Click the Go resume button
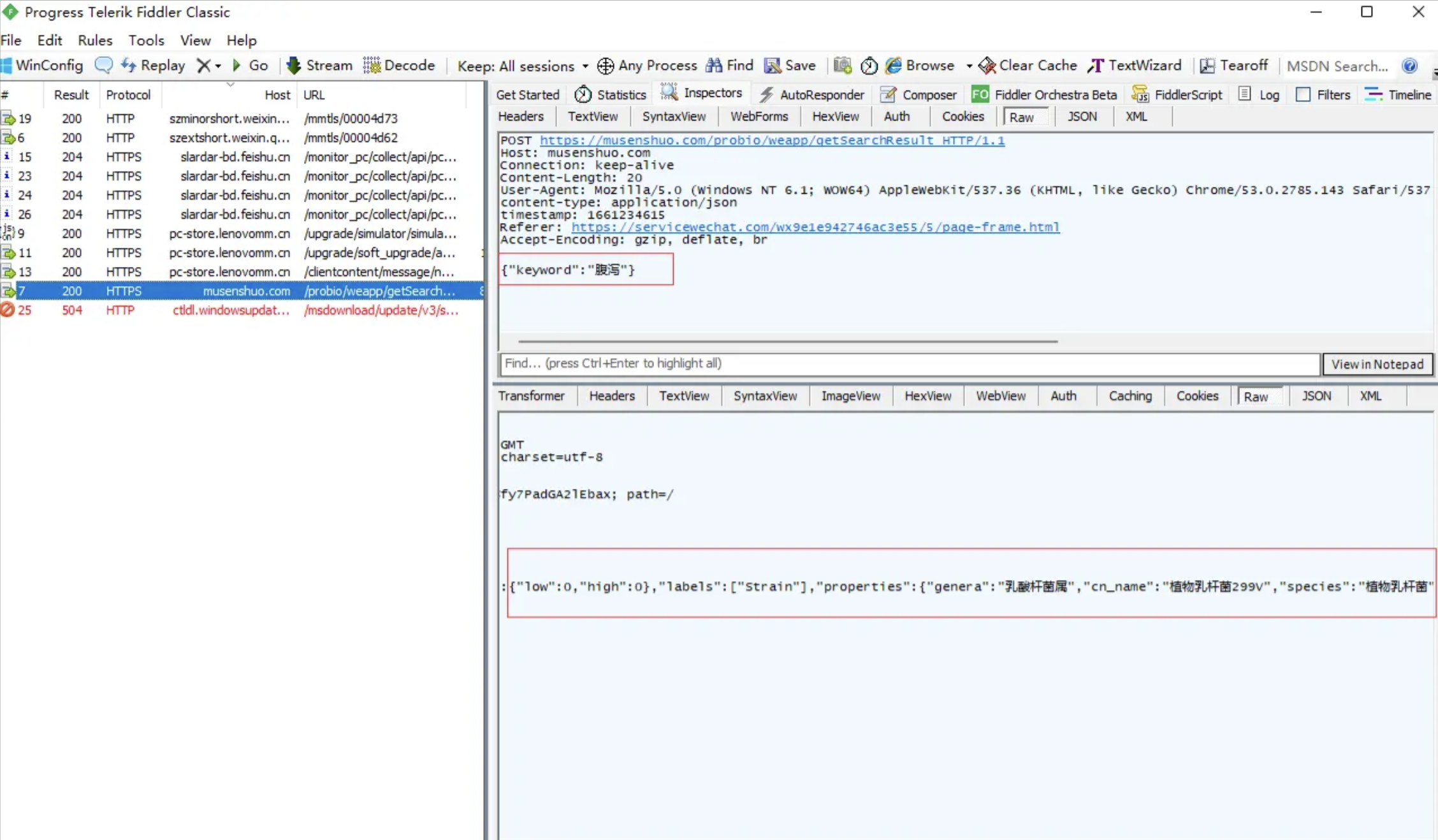 click(x=250, y=66)
